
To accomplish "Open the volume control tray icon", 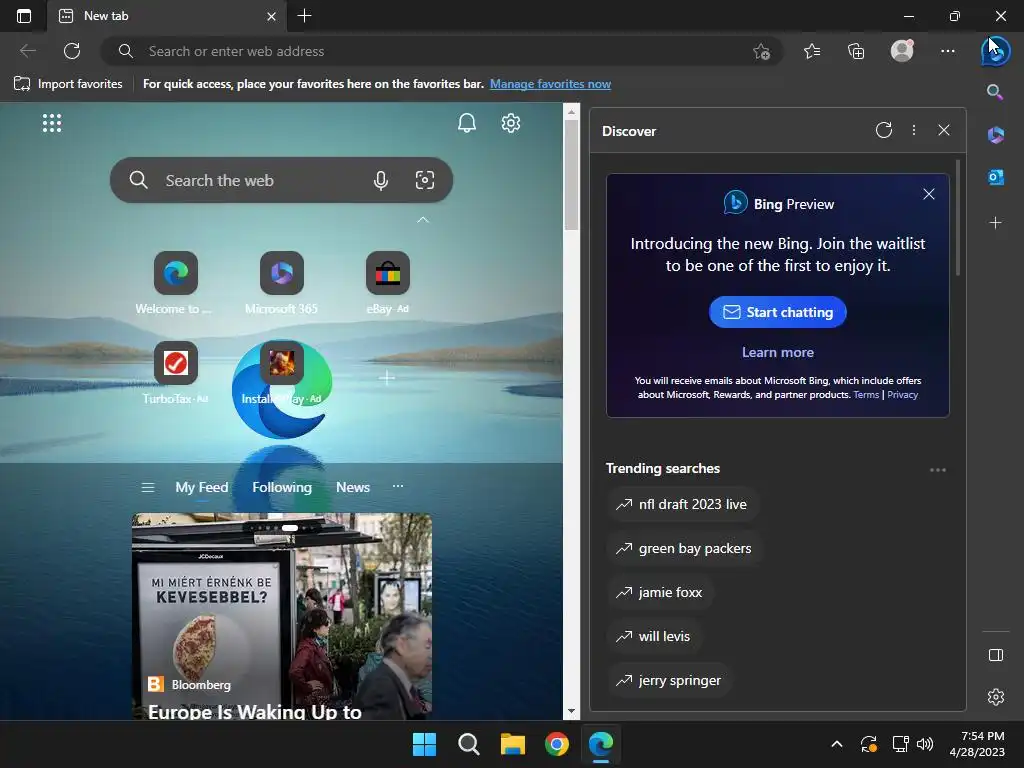I will pos(925,744).
